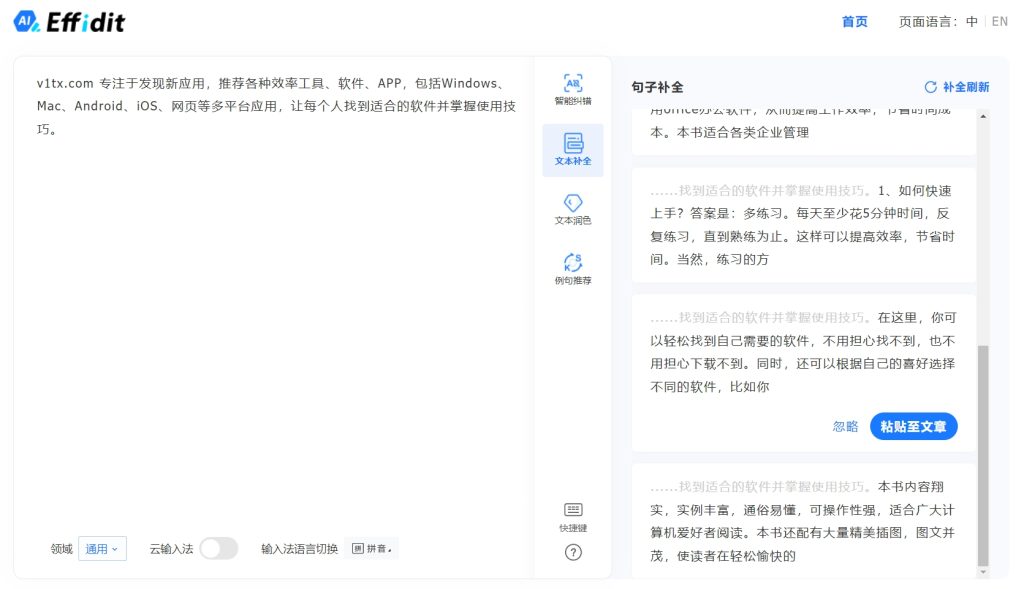
Task: Click the suggestions panel scrollbar thumb
Action: (x=983, y=455)
